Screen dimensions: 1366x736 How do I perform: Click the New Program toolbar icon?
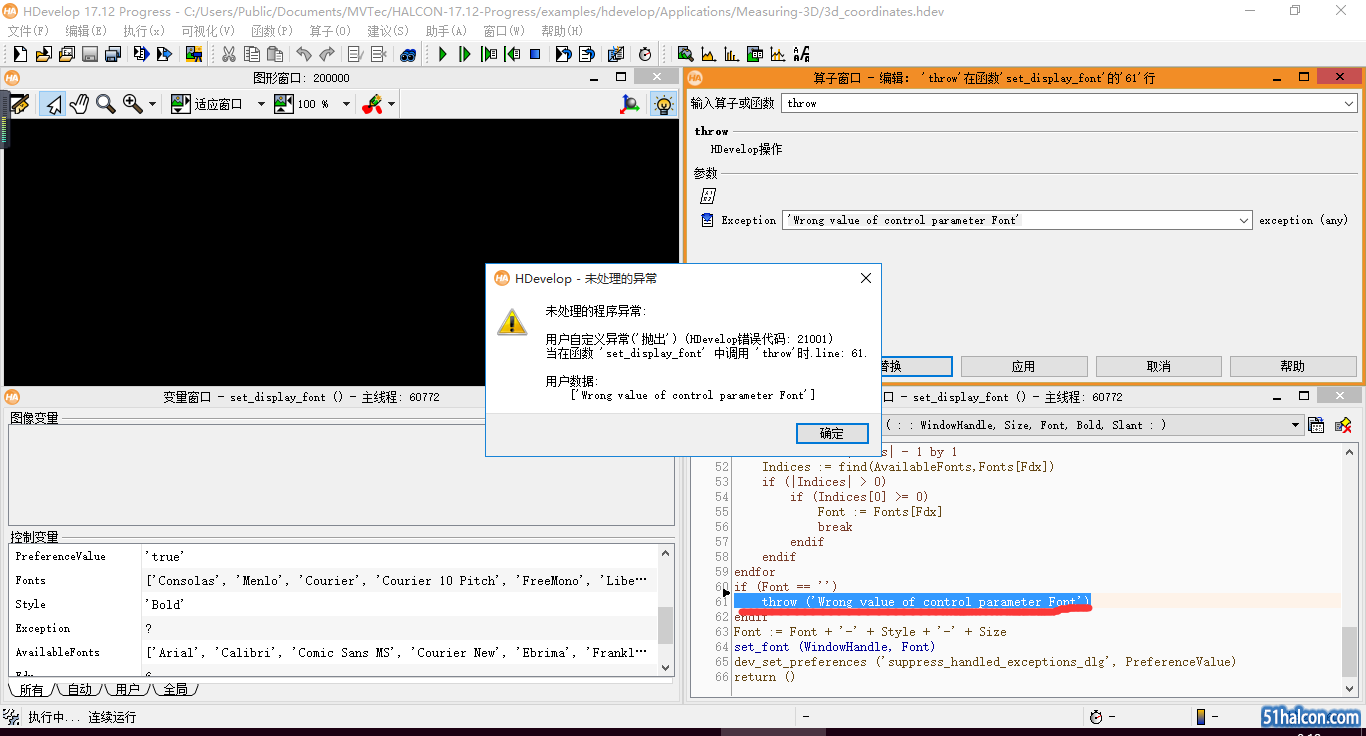pos(20,54)
